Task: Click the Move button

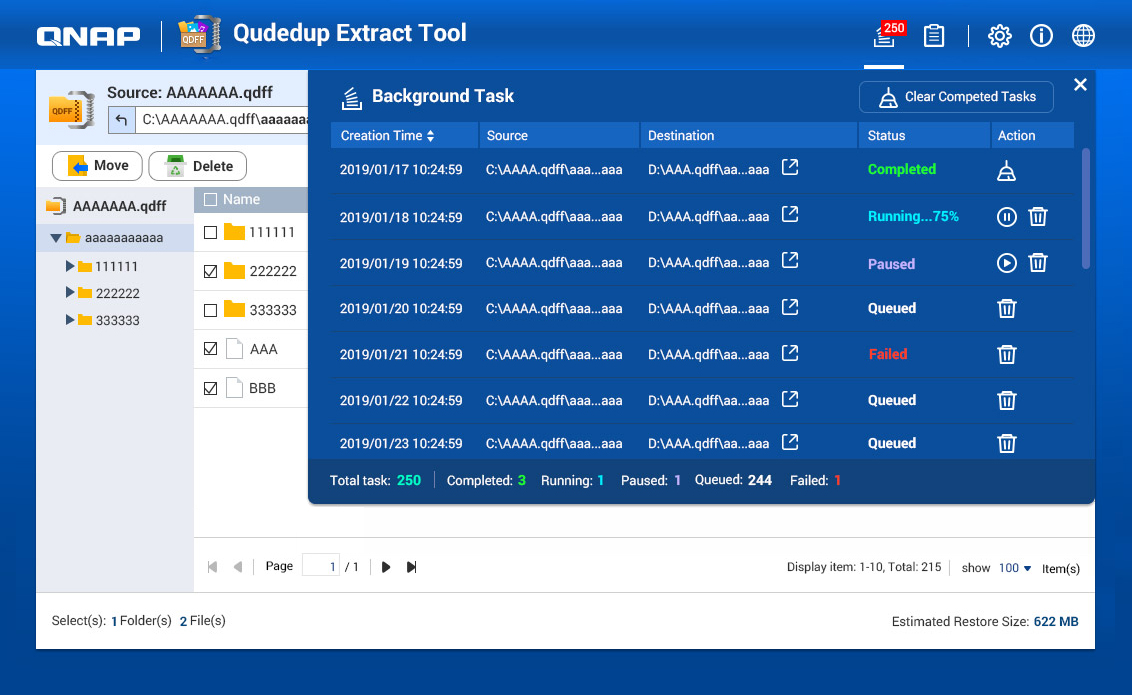Action: [97, 166]
